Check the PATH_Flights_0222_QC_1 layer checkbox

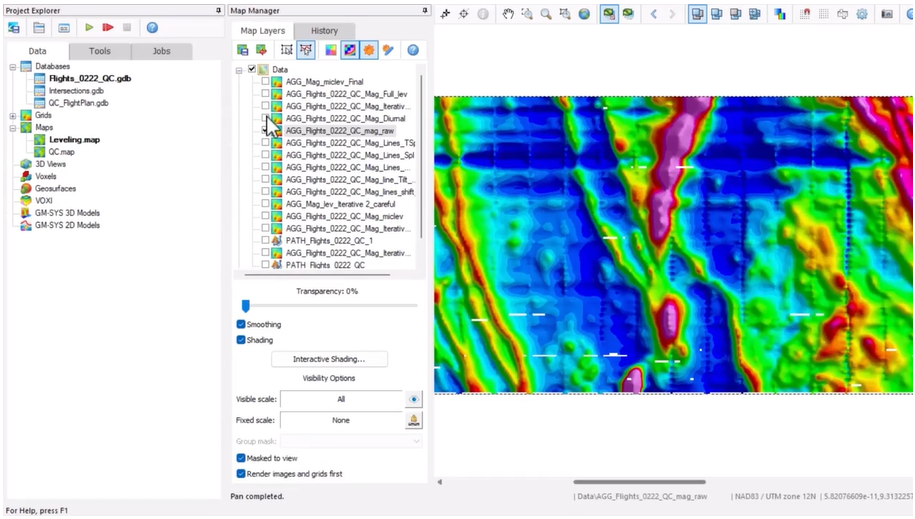266,240
